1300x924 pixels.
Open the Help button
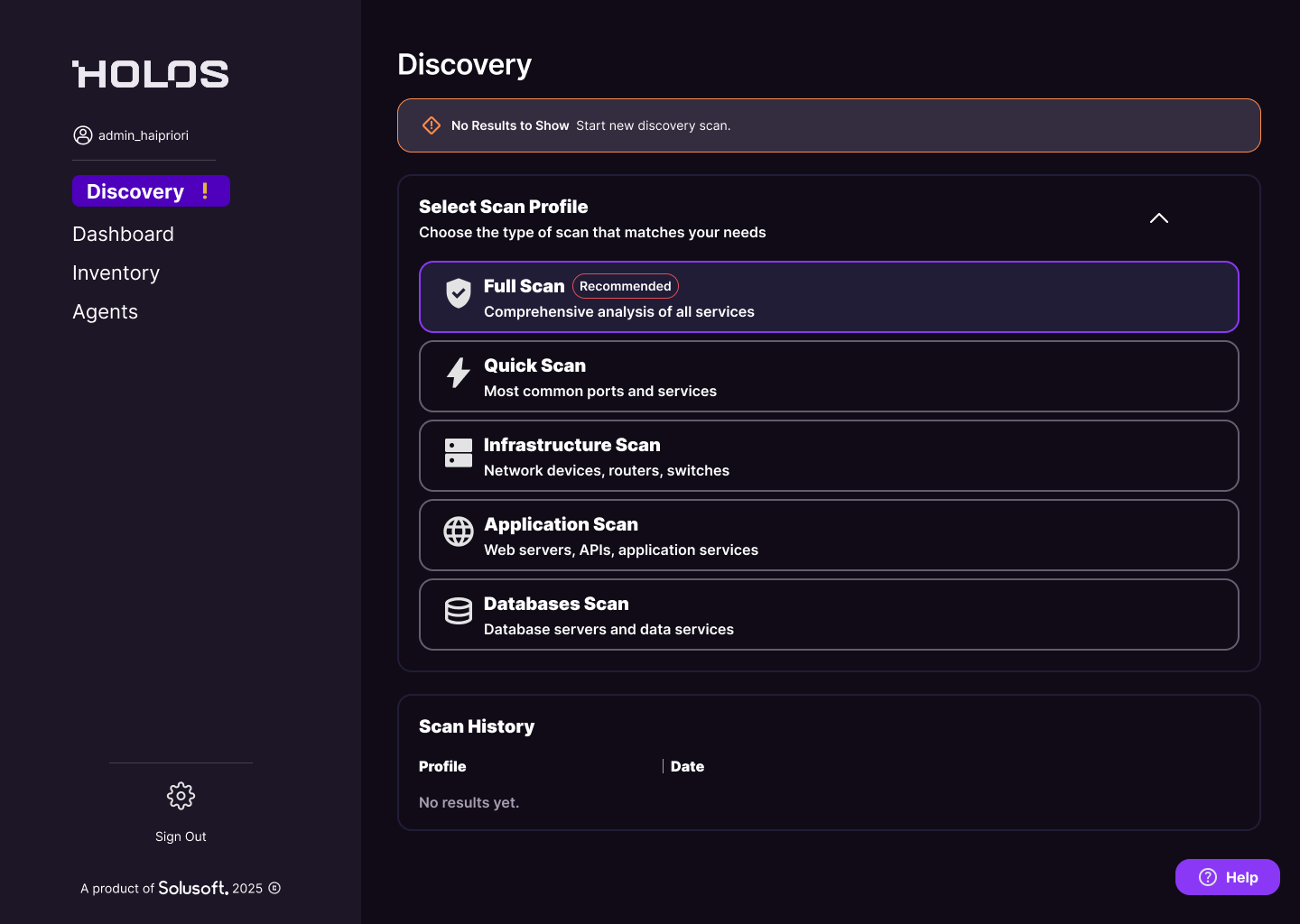pyautogui.click(x=1228, y=877)
